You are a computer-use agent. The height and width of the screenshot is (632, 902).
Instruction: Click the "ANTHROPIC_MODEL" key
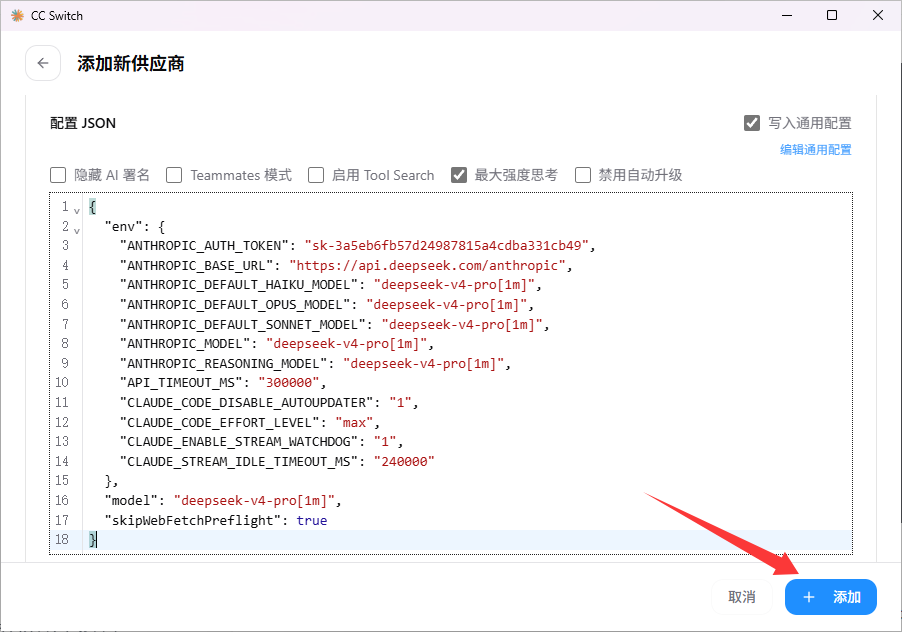click(185, 343)
